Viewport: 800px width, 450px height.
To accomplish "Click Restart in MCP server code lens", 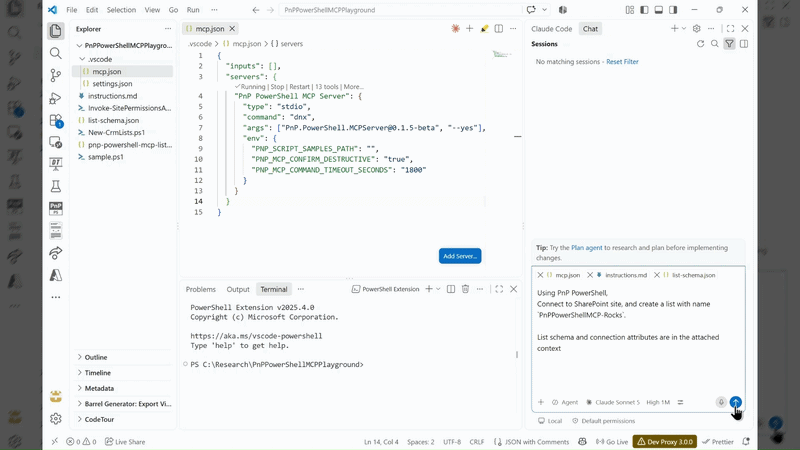I will pos(299,87).
